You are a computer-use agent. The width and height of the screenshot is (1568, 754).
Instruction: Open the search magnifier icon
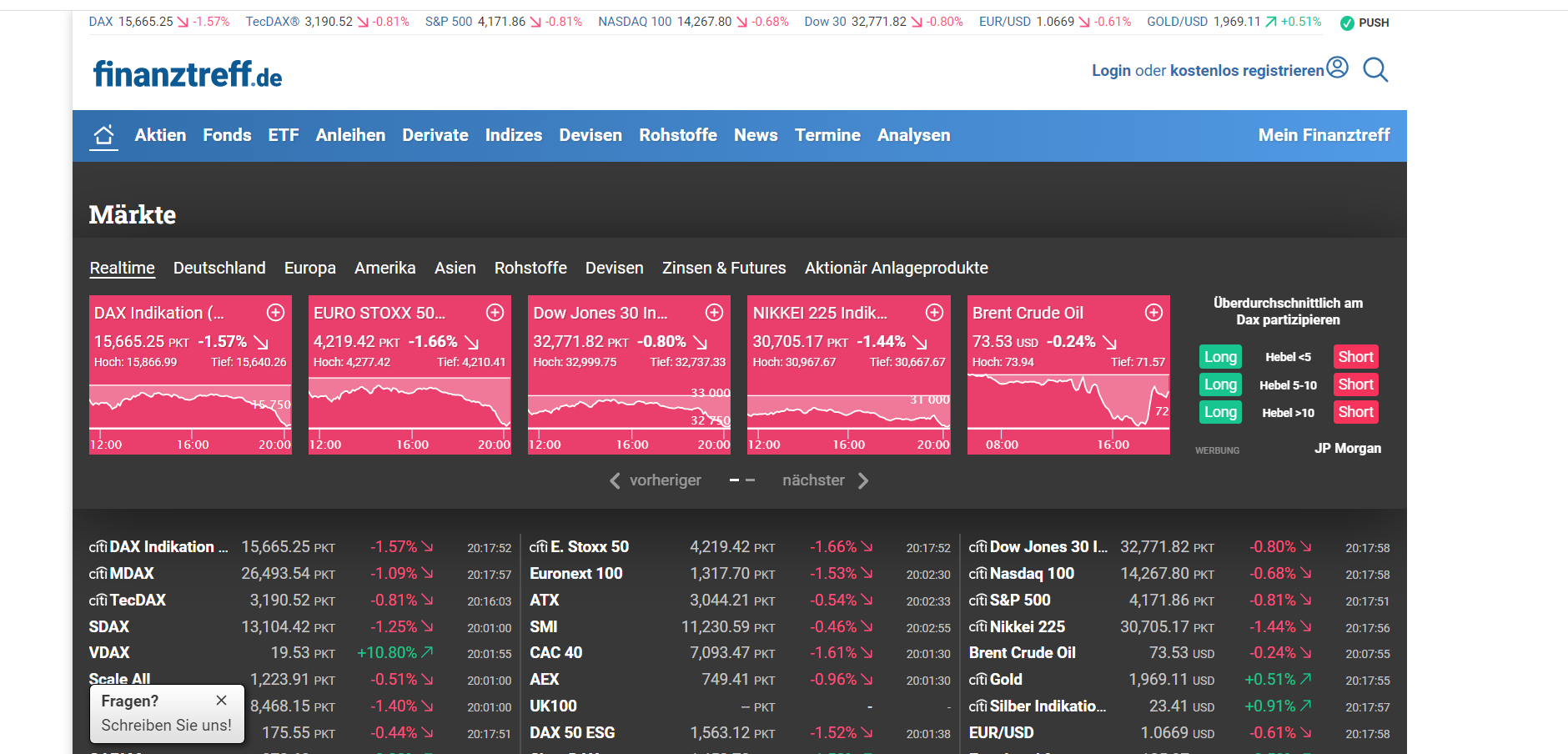tap(1375, 69)
